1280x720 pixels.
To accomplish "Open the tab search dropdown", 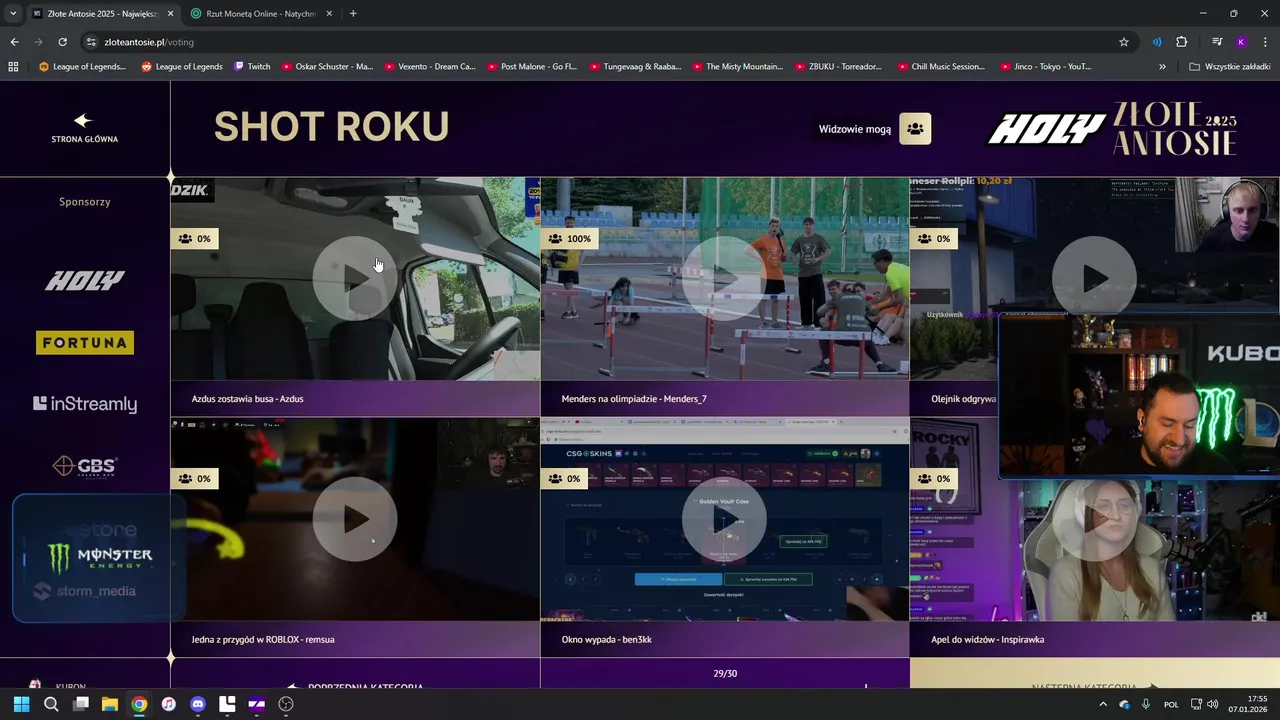I will tap(12, 14).
